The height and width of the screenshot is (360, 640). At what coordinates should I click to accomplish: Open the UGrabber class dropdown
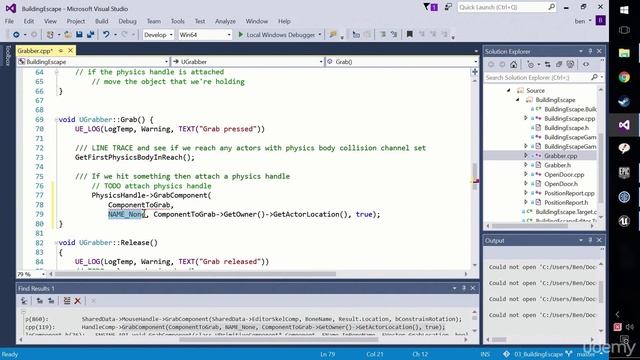247,62
